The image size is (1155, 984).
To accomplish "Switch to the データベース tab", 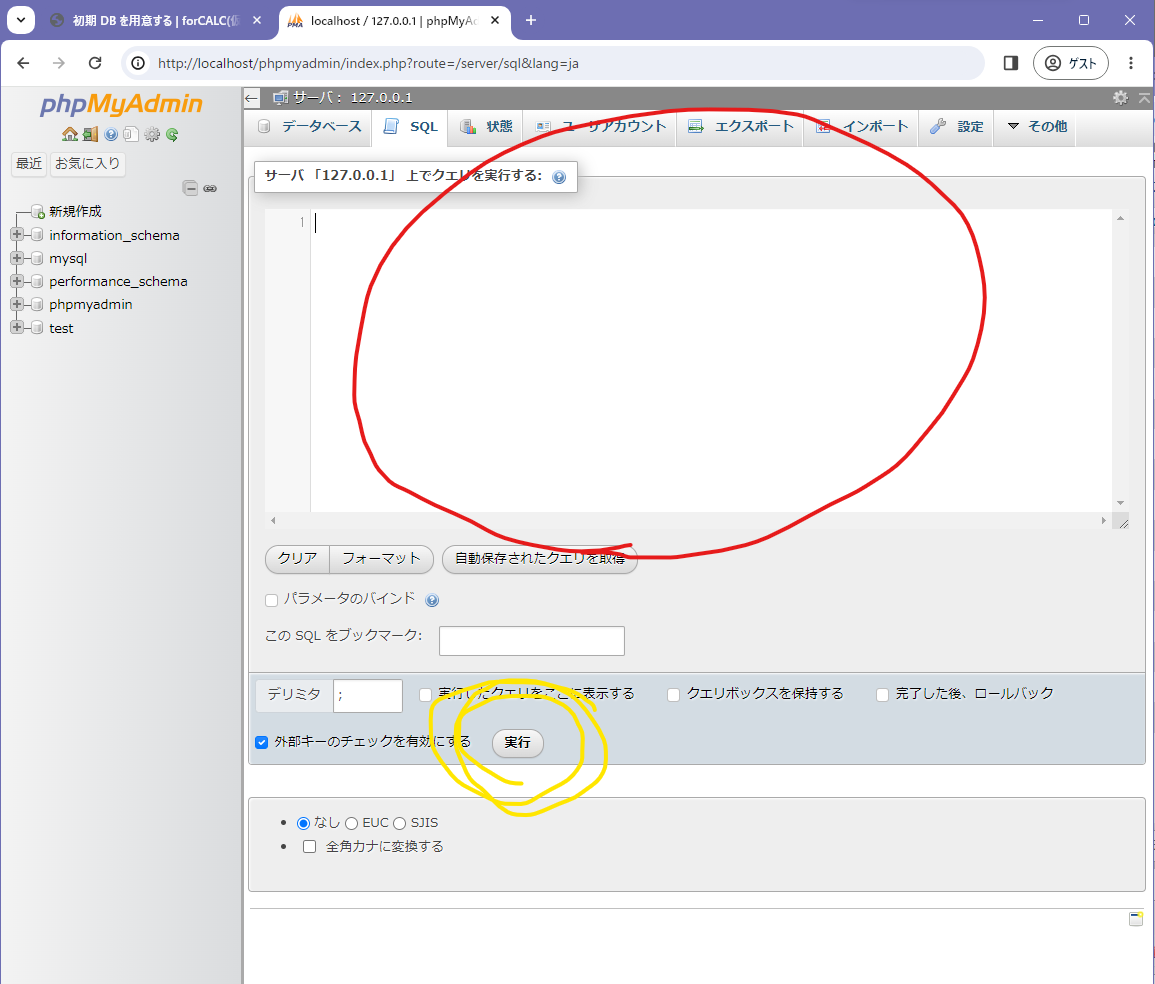I will (310, 127).
